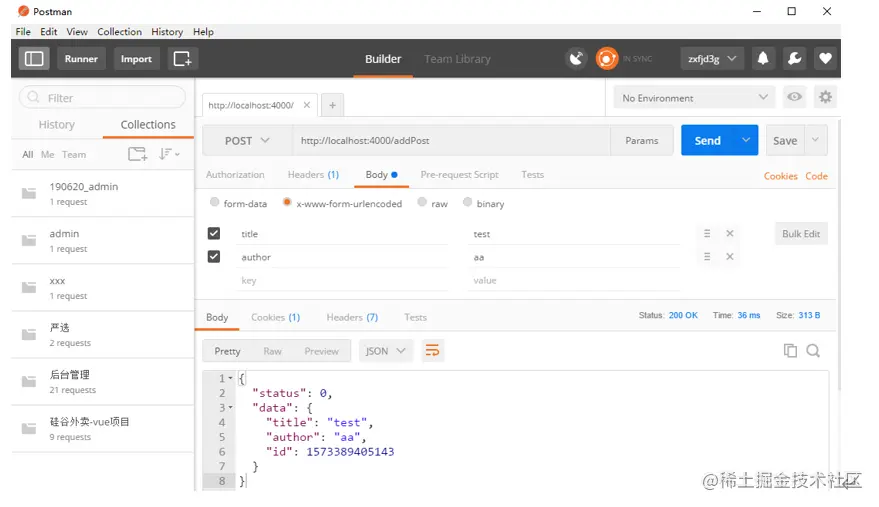The width and height of the screenshot is (879, 507).
Task: Open the Save button dropdown arrow
Action: click(816, 140)
